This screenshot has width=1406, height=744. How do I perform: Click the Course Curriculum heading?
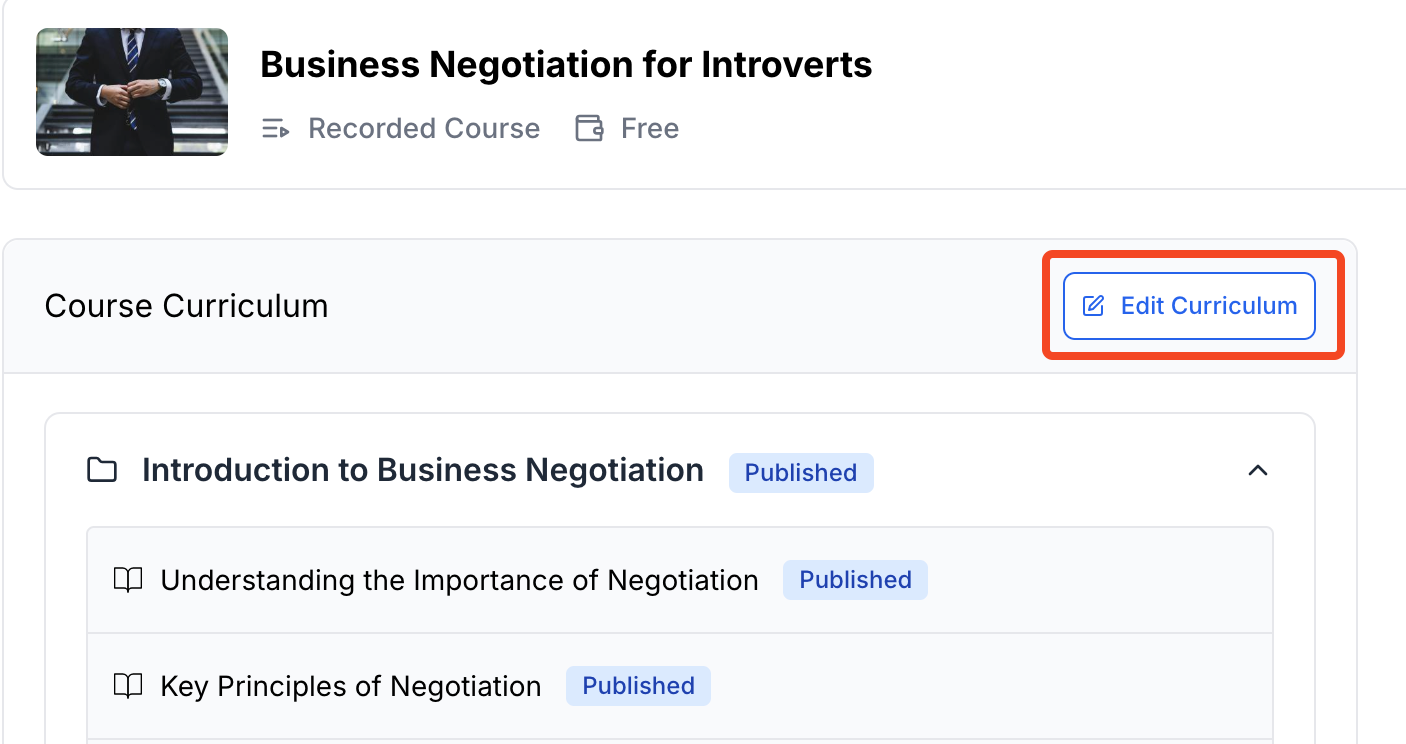click(186, 306)
